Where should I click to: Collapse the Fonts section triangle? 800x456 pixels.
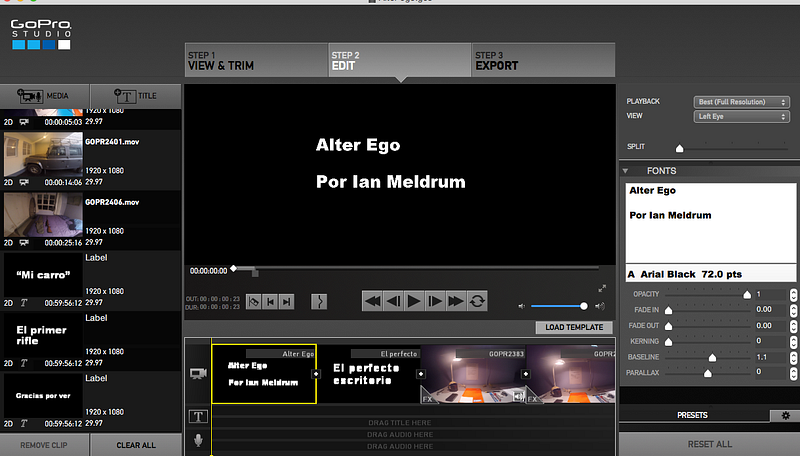[x=625, y=171]
